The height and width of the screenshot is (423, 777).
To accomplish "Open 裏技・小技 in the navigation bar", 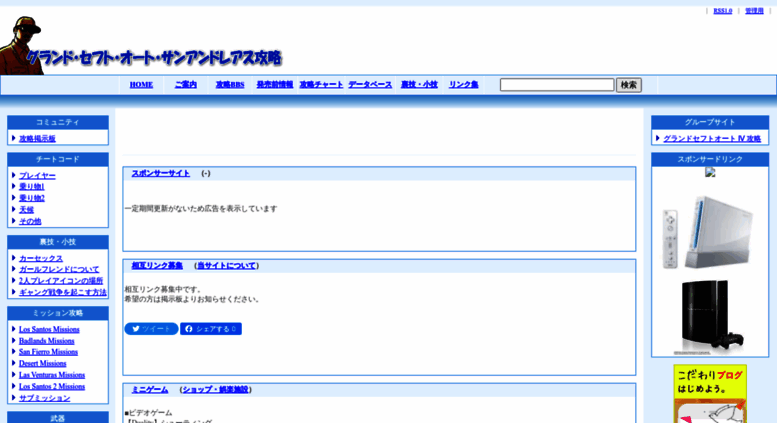I will click(419, 85).
